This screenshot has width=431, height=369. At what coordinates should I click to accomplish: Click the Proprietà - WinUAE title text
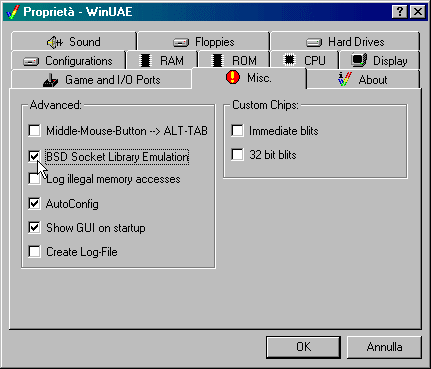point(78,12)
